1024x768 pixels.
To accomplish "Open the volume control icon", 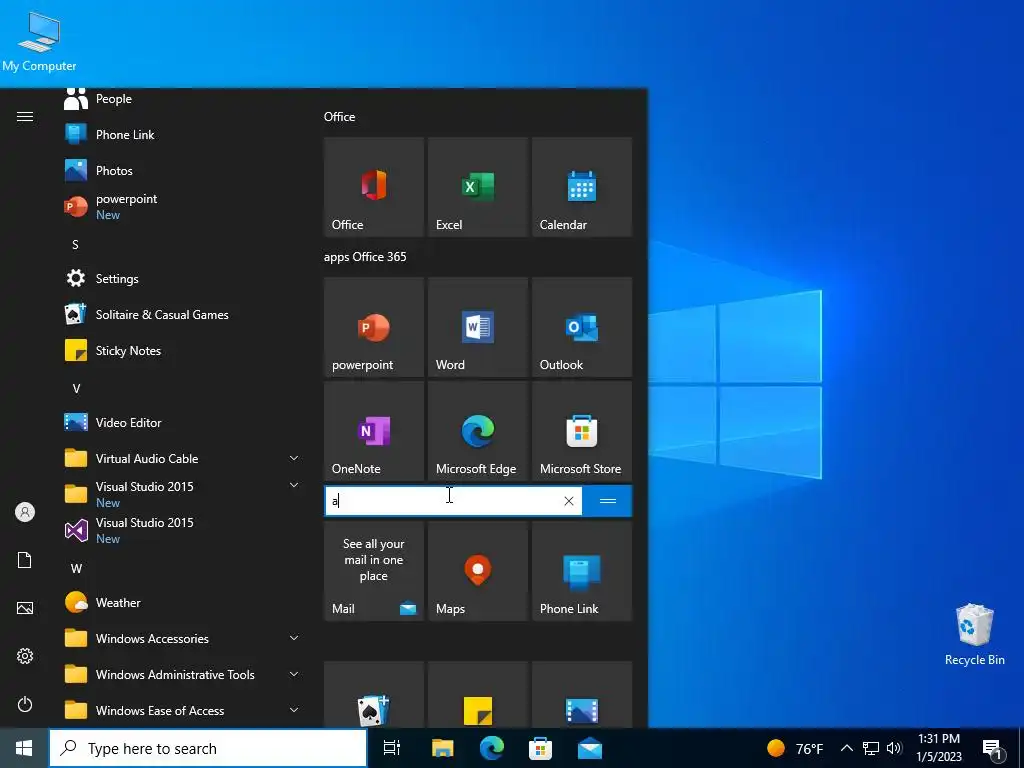I will coord(895,748).
